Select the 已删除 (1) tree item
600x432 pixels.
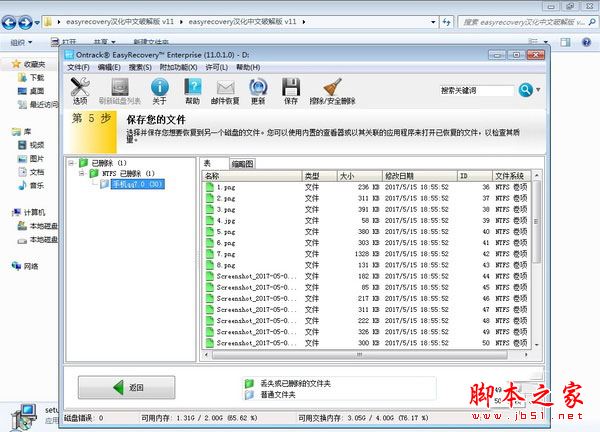109,163
